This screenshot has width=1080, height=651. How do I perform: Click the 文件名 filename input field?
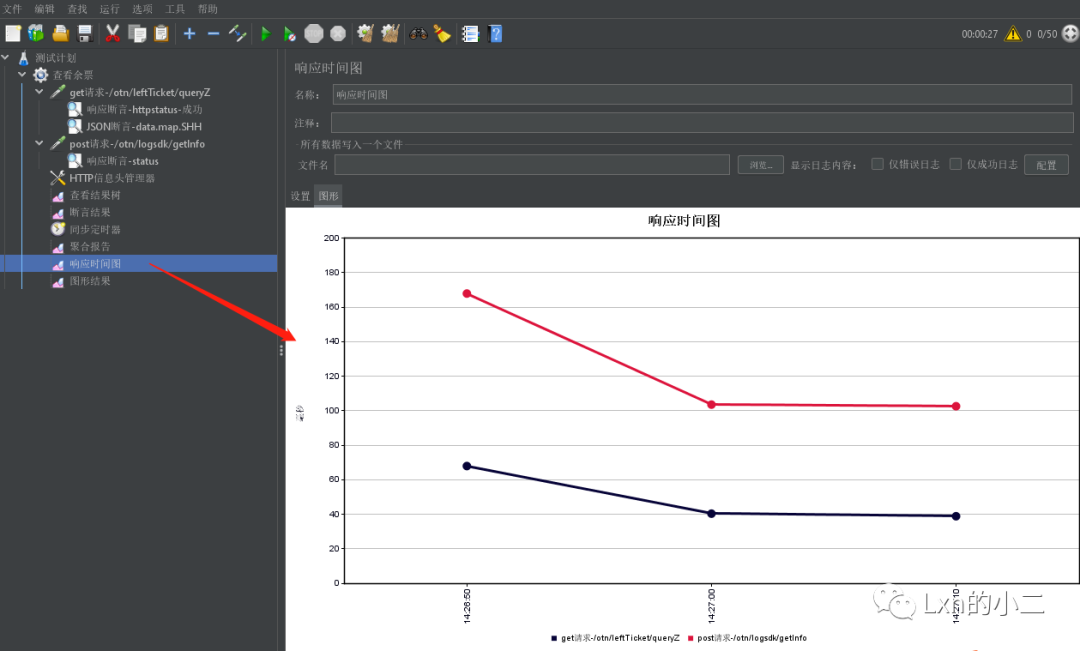click(x=532, y=165)
